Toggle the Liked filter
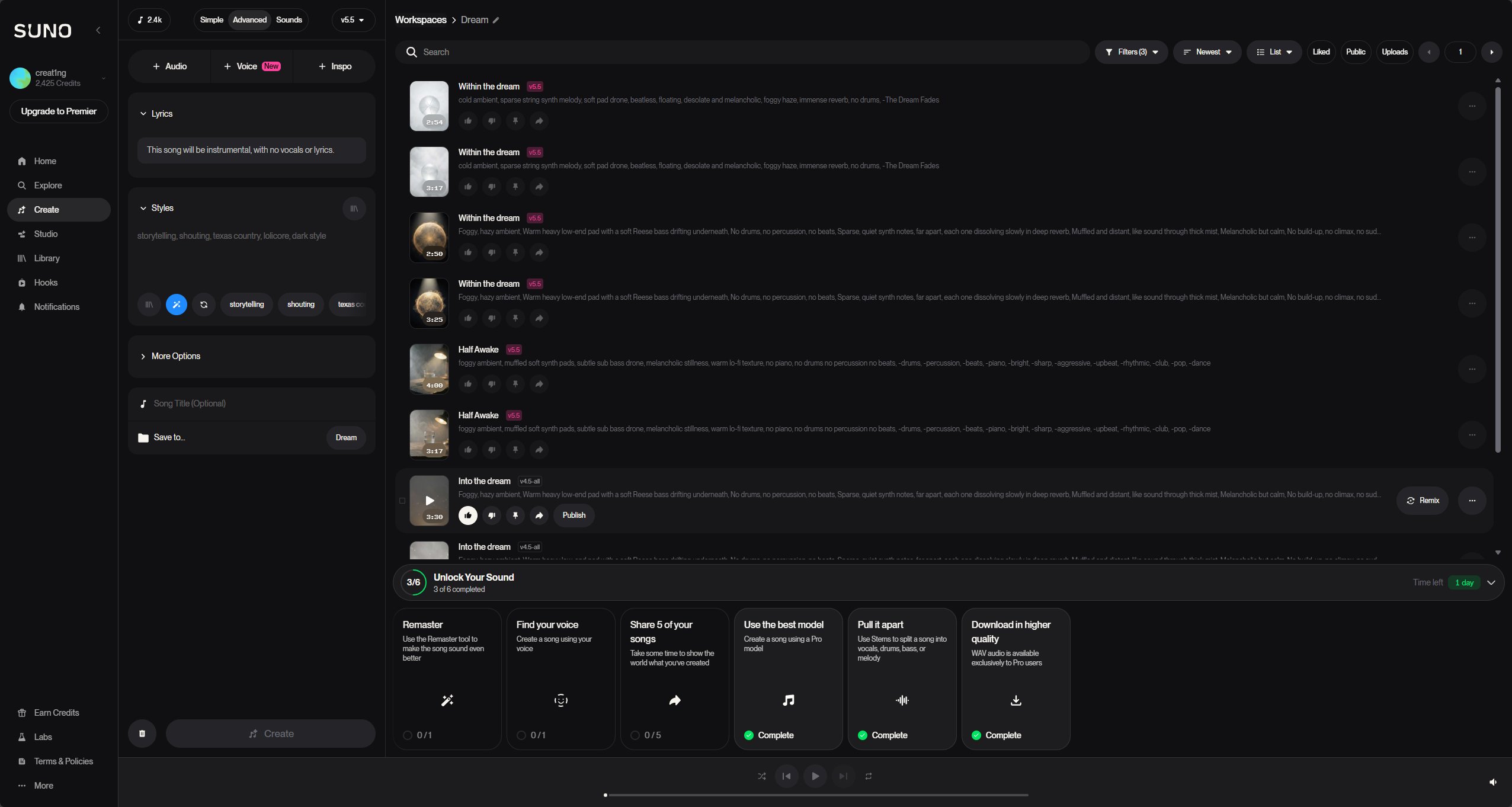Screen dimensions: 1512x807 click(1321, 52)
